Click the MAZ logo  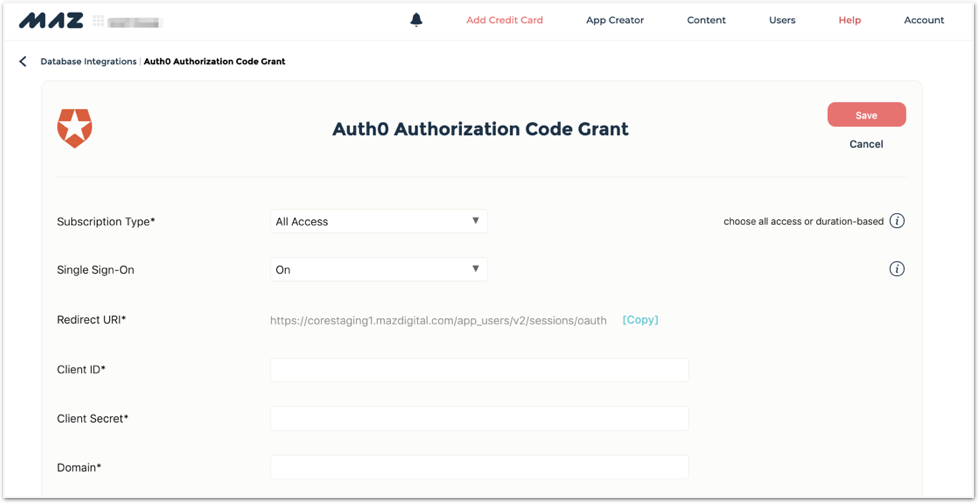(51, 21)
